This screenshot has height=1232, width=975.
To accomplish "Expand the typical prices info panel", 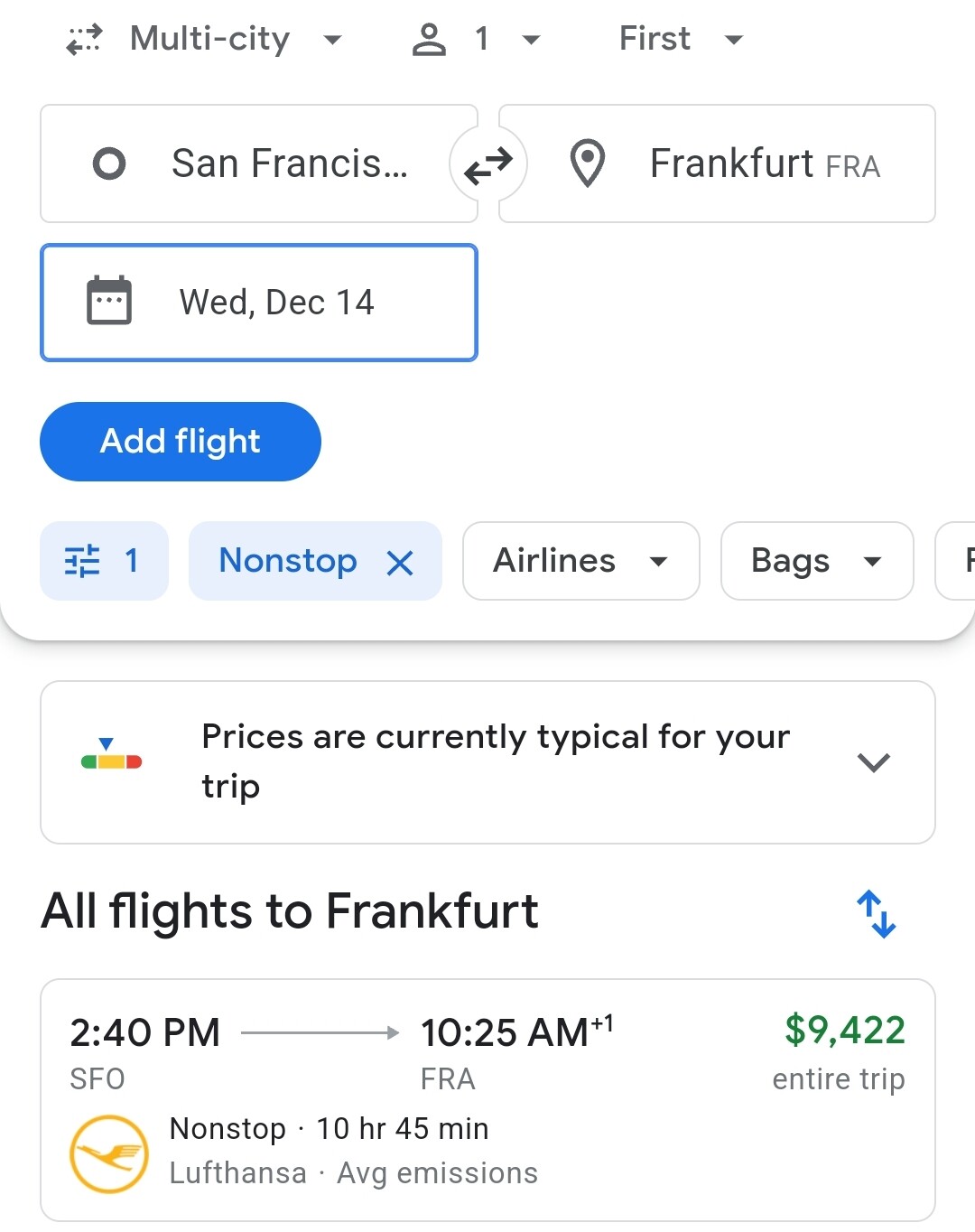I will click(x=487, y=762).
